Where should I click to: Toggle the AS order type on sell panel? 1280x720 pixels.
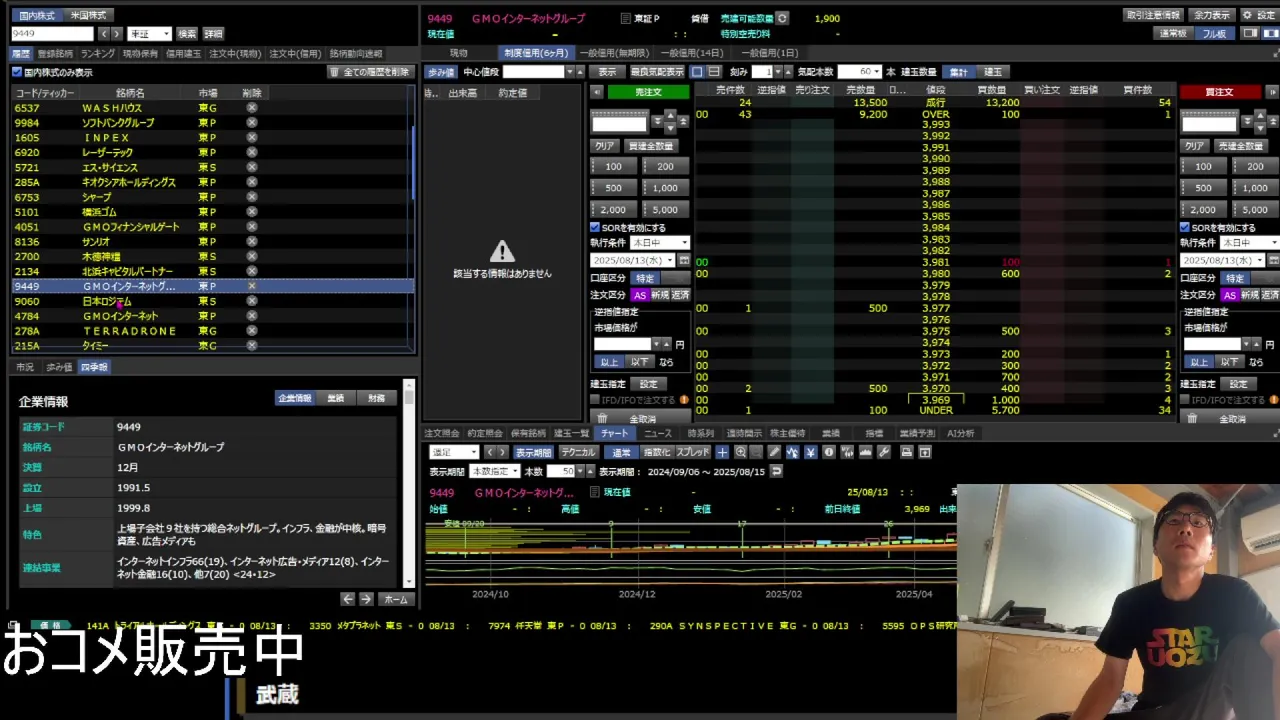[x=640, y=296]
